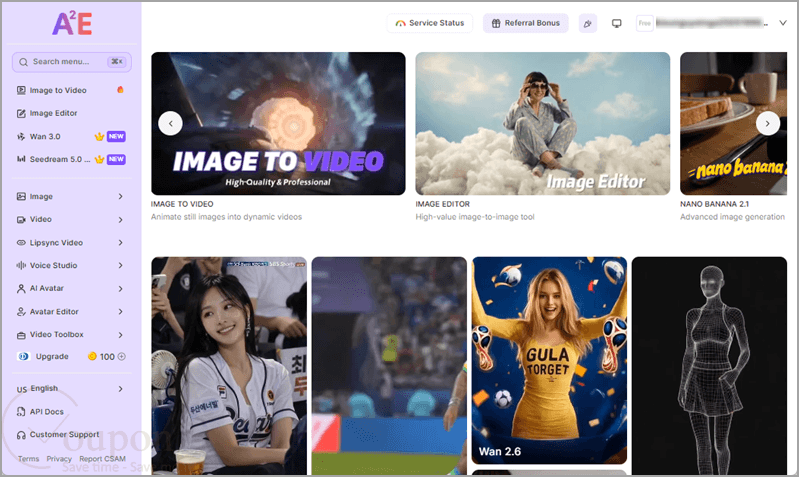The image size is (799, 477).
Task: Click the NEW badge beside Wan 3.0
Action: [116, 137]
